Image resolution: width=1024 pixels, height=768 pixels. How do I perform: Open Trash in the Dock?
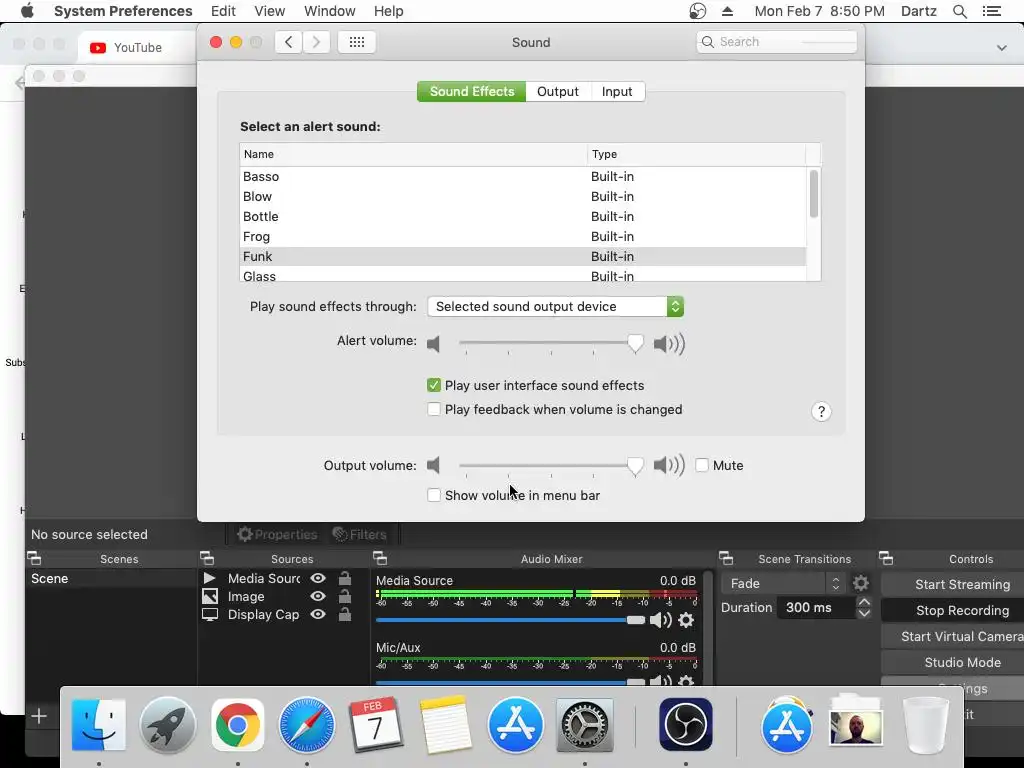[x=925, y=725]
